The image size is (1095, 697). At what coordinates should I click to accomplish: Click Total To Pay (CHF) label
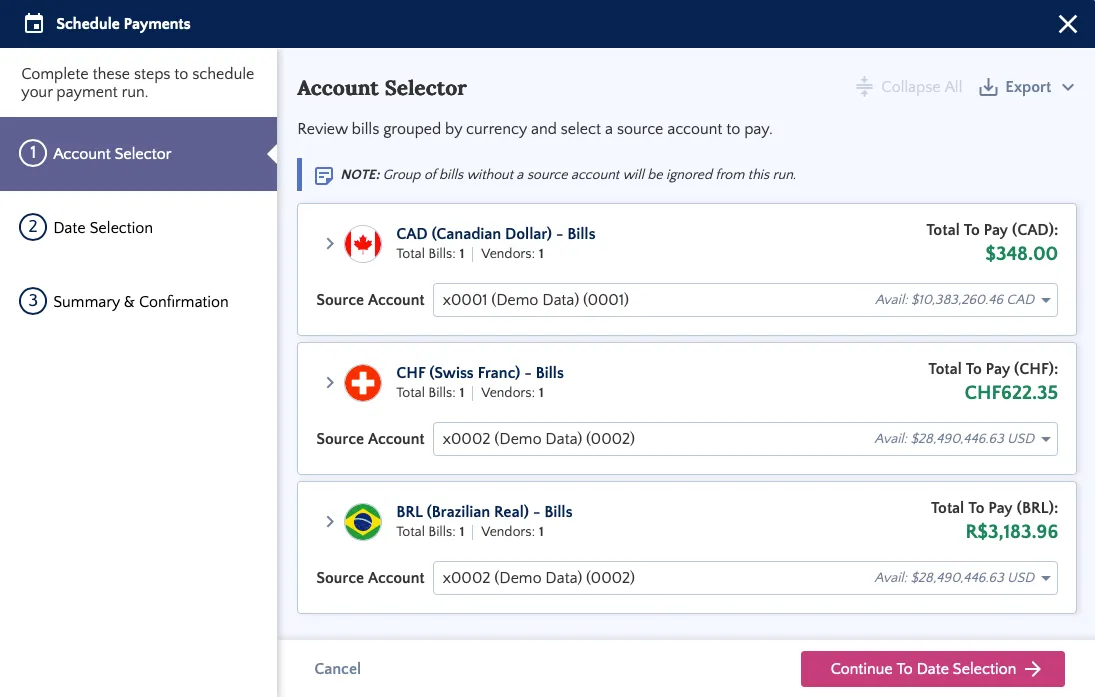coord(992,369)
